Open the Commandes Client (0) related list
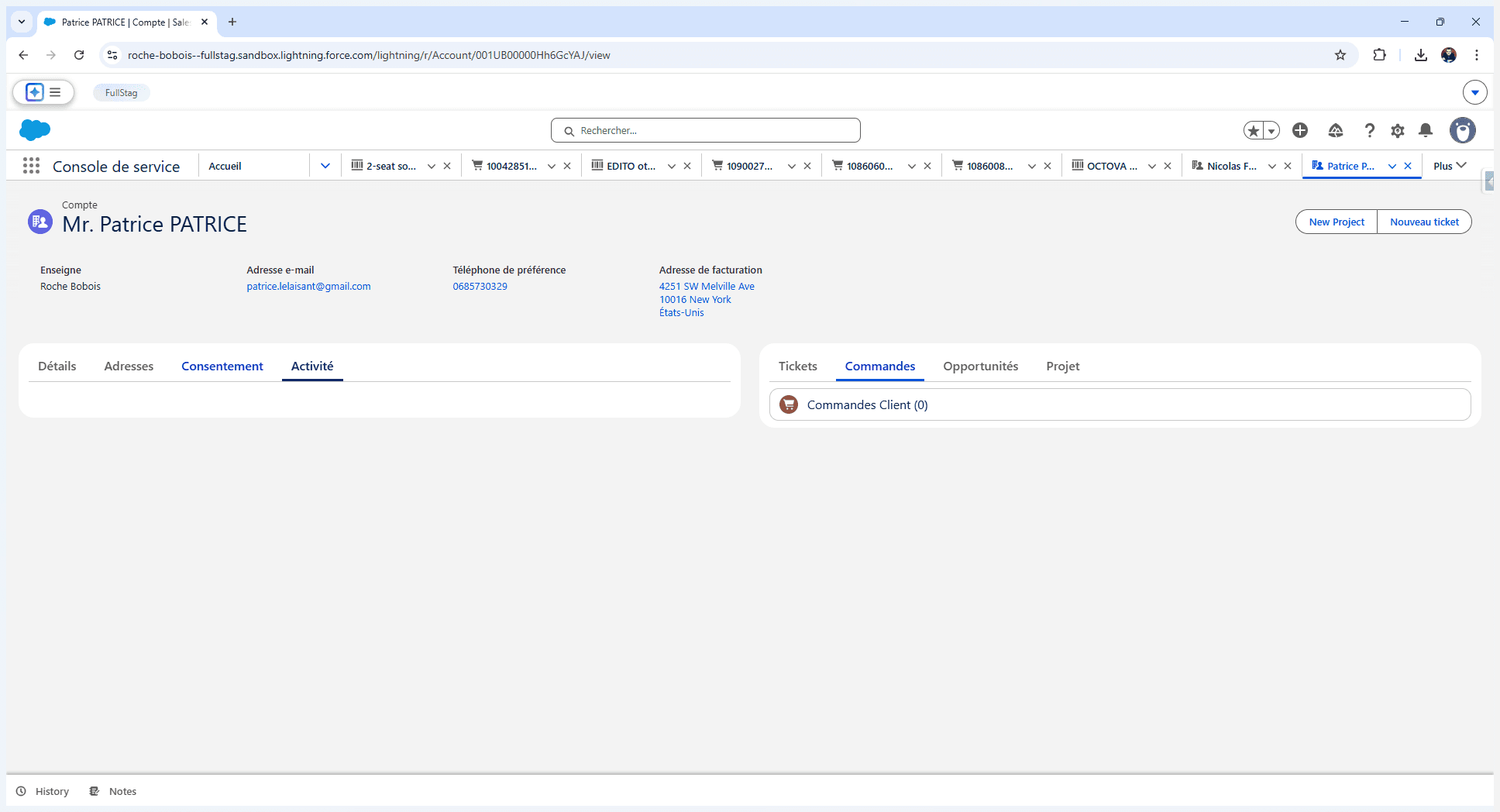Screen dimensions: 1500x812 point(867,404)
